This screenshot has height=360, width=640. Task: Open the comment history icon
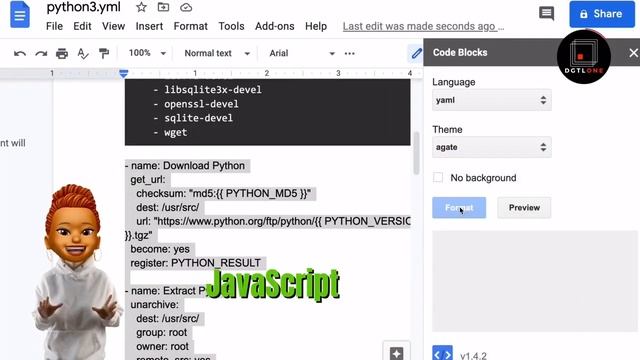546,13
